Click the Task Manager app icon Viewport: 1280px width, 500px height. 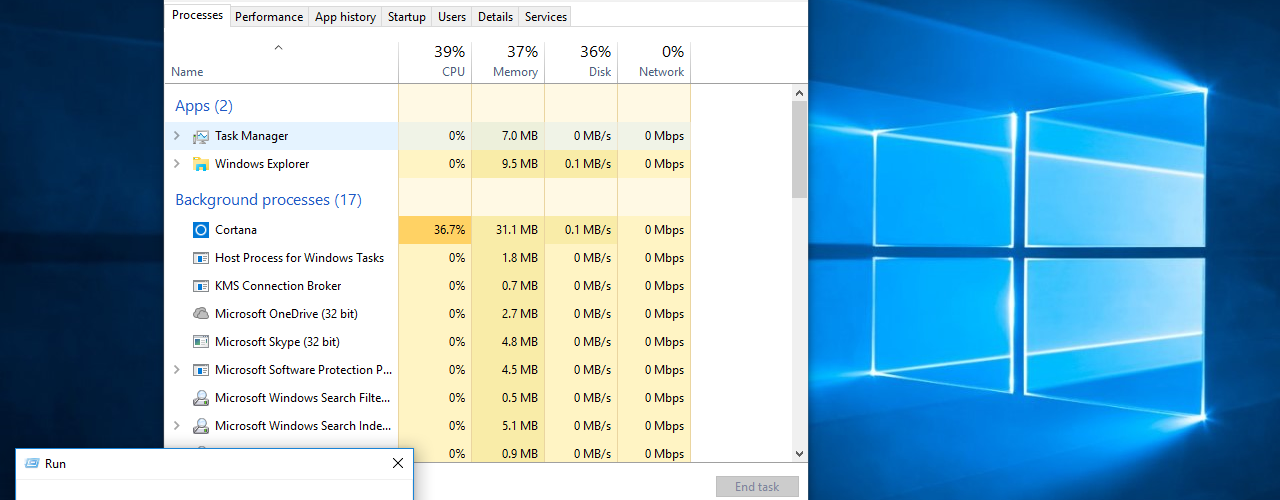[201, 136]
